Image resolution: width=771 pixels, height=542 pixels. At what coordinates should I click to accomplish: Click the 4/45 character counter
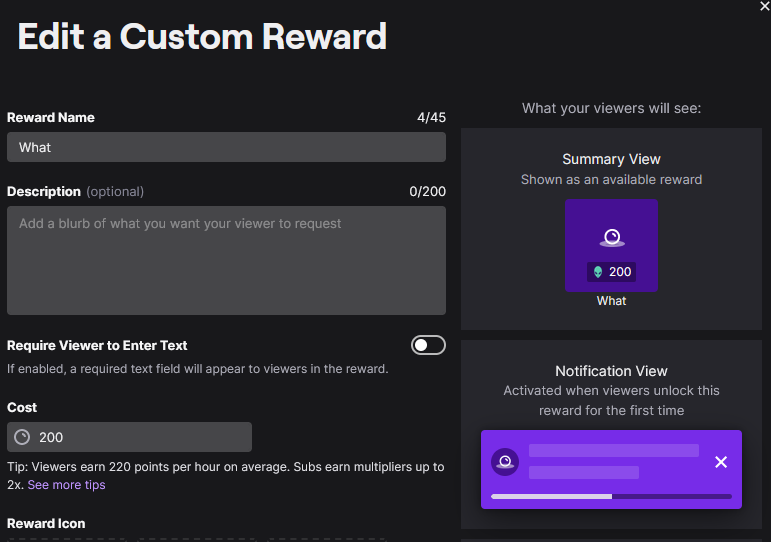click(x=431, y=117)
